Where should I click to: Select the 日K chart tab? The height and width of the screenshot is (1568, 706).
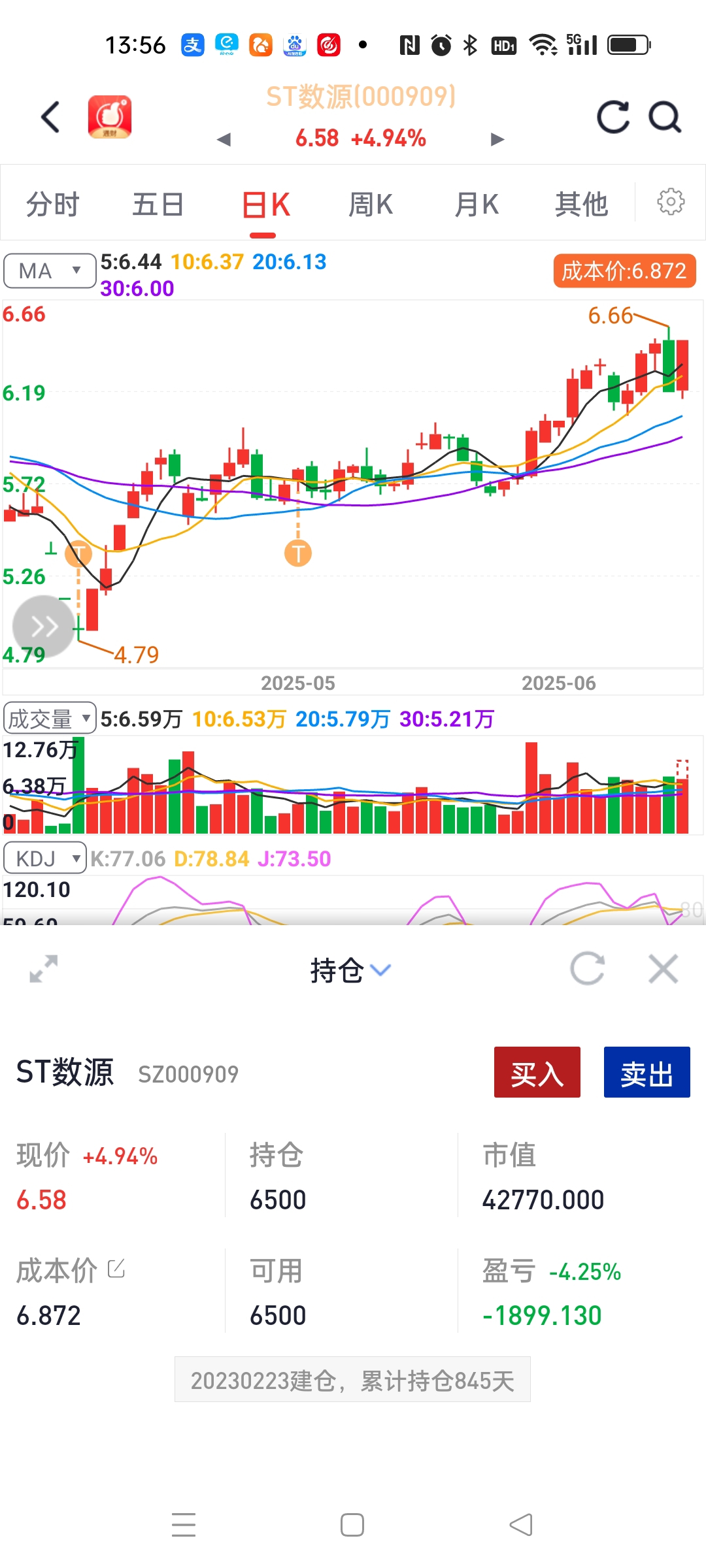click(265, 204)
